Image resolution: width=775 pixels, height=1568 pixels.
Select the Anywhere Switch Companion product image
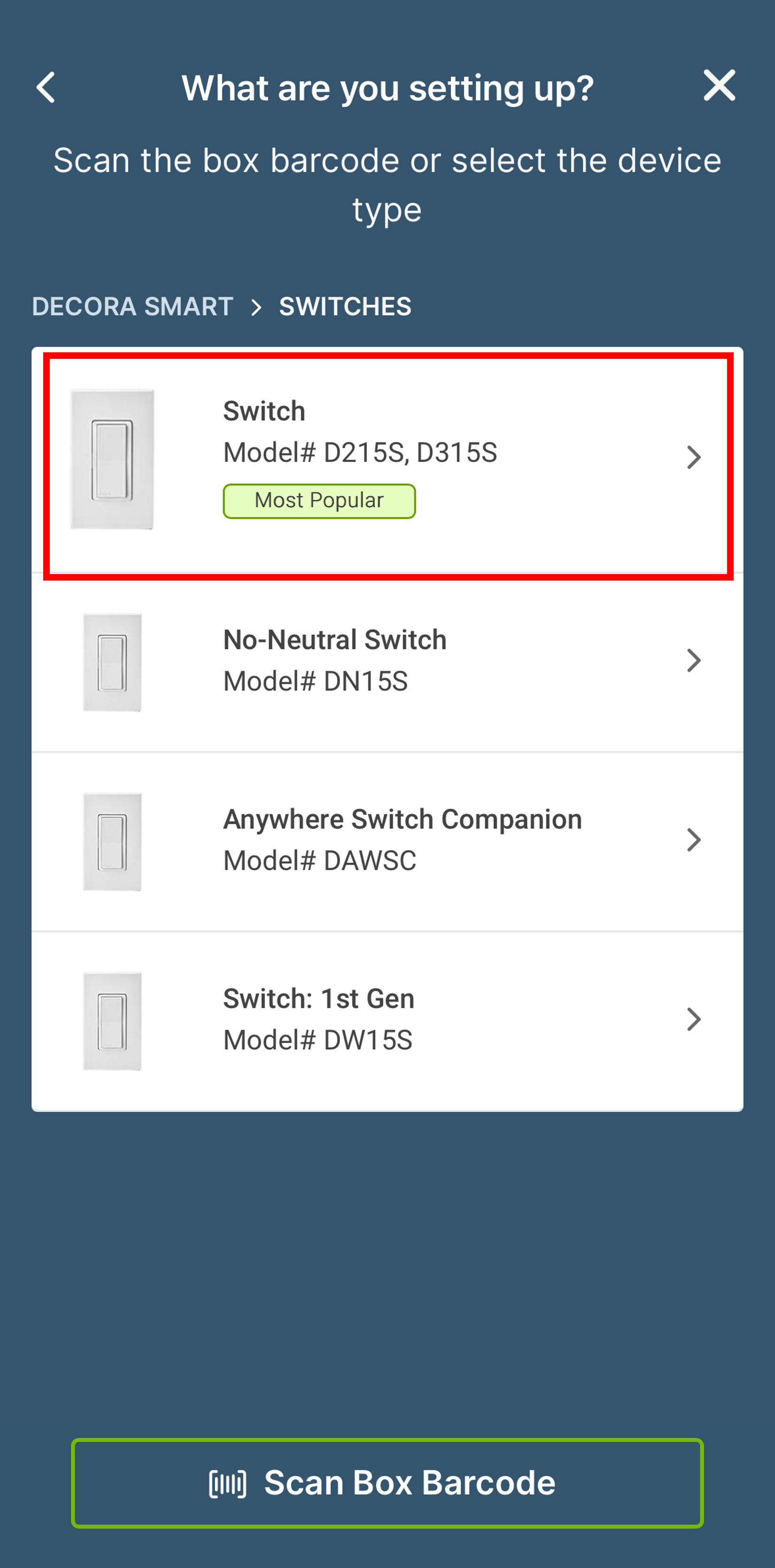[x=112, y=842]
